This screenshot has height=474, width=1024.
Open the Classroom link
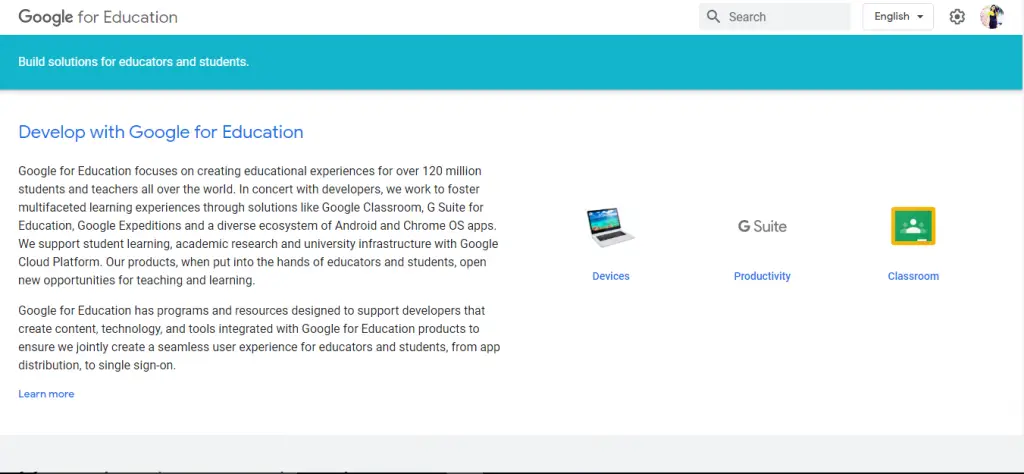(x=913, y=276)
